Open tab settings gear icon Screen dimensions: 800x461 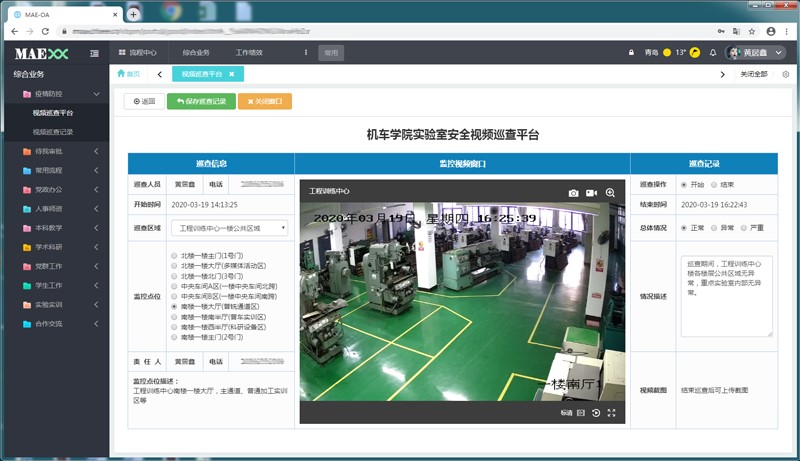tap(785, 74)
